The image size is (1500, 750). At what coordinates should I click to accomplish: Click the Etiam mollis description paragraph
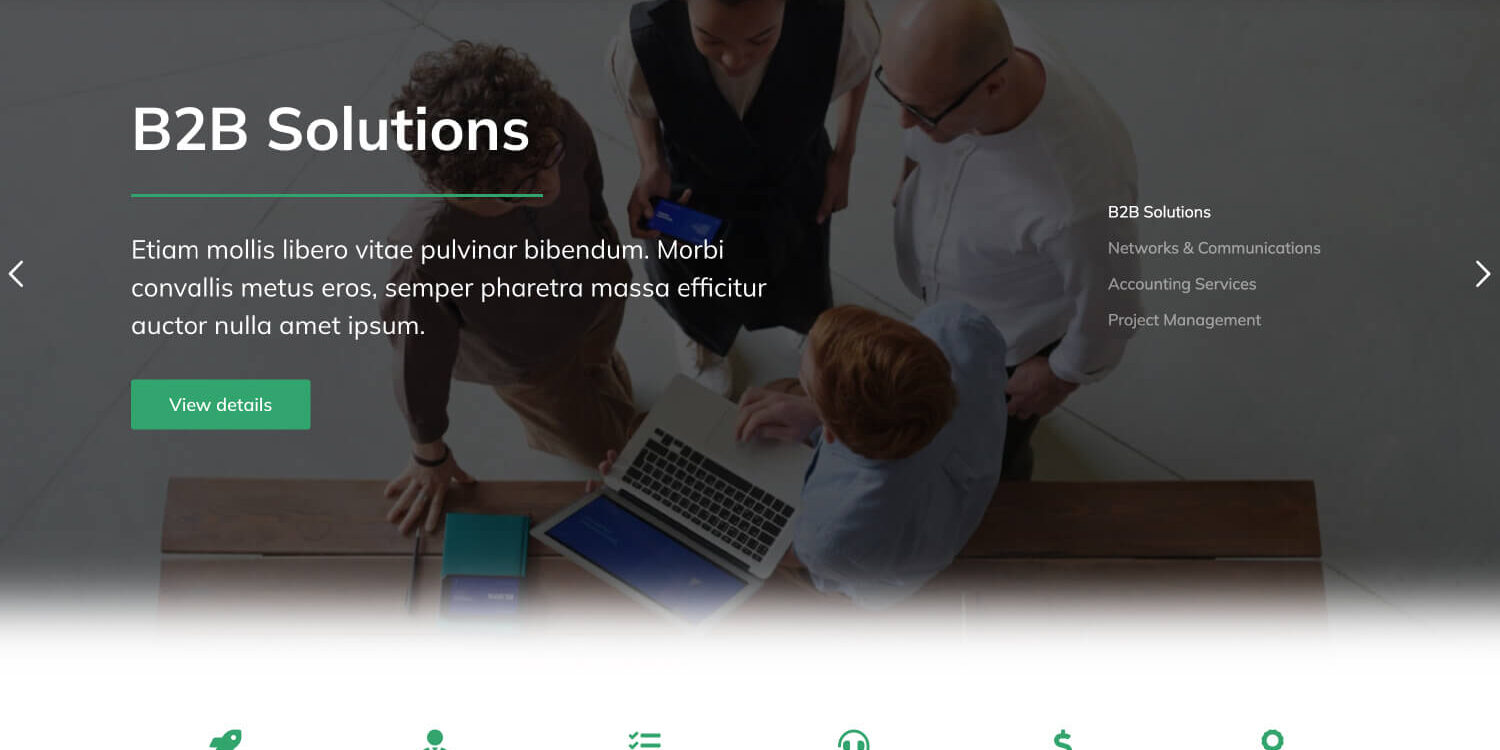448,288
